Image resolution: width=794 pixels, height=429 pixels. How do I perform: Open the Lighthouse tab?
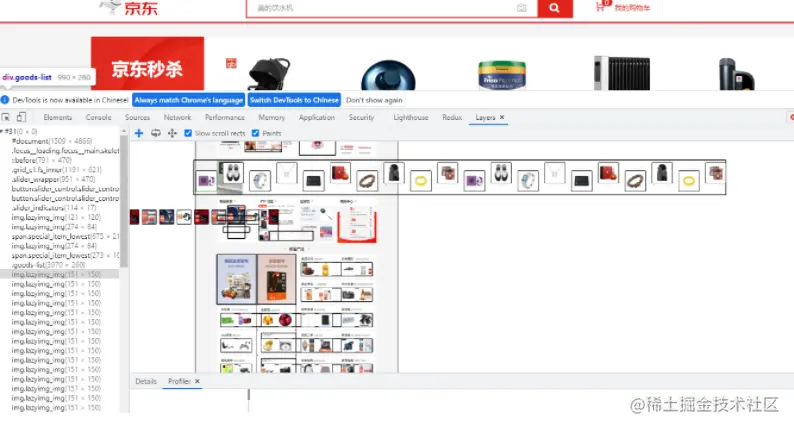(x=411, y=117)
